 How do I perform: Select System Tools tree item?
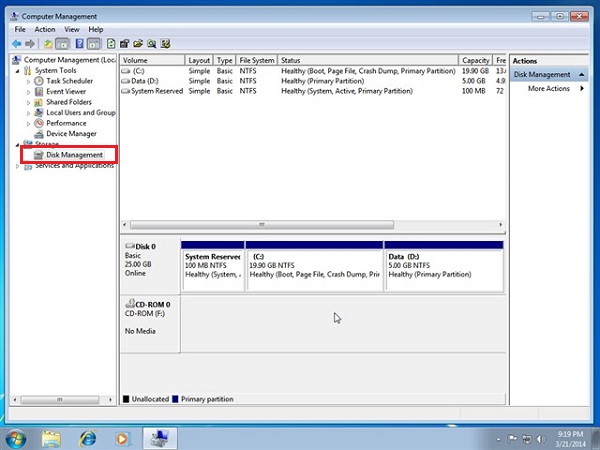55,70
